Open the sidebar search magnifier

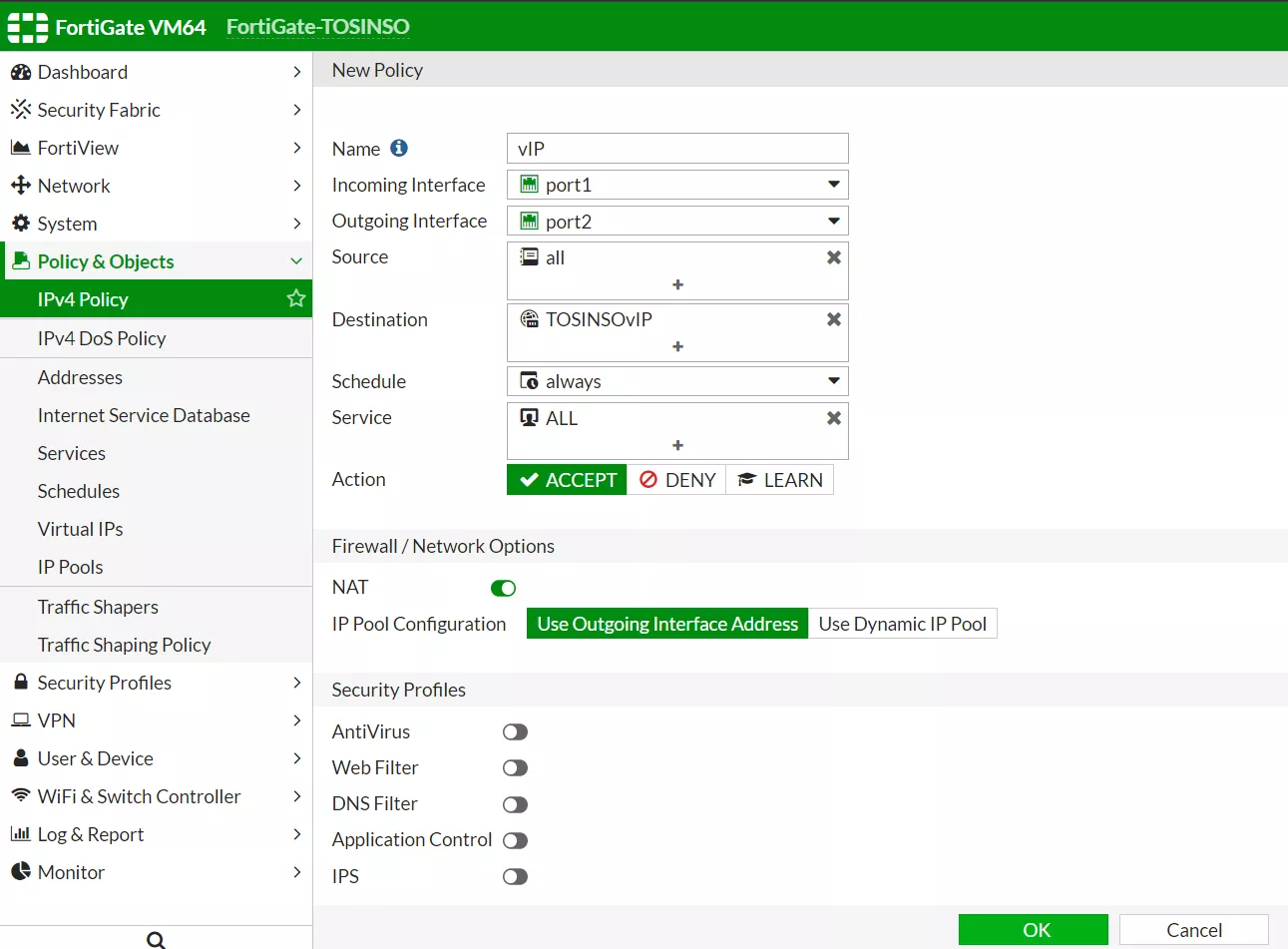156,939
